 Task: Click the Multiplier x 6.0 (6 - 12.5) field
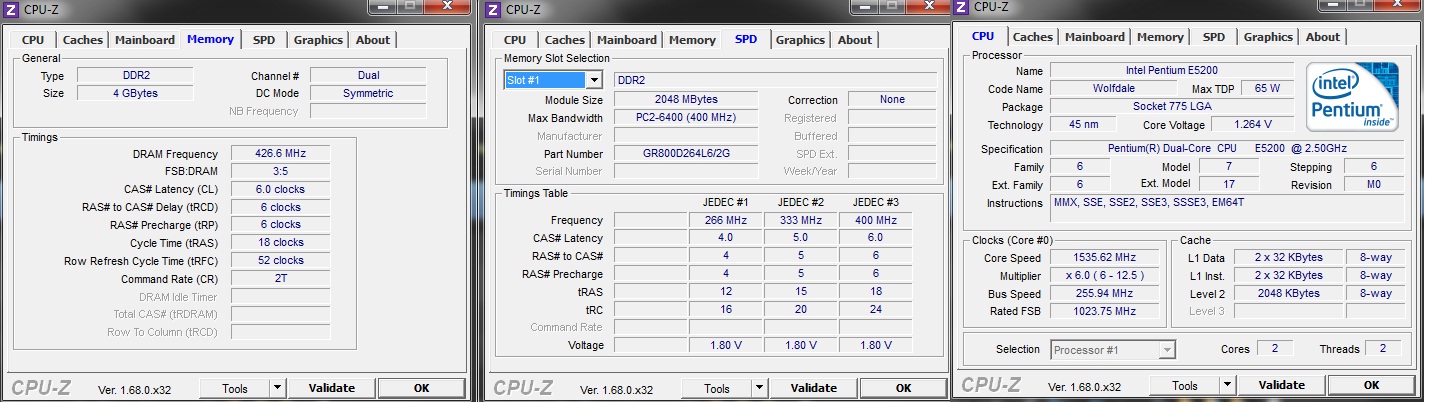click(x=1106, y=276)
